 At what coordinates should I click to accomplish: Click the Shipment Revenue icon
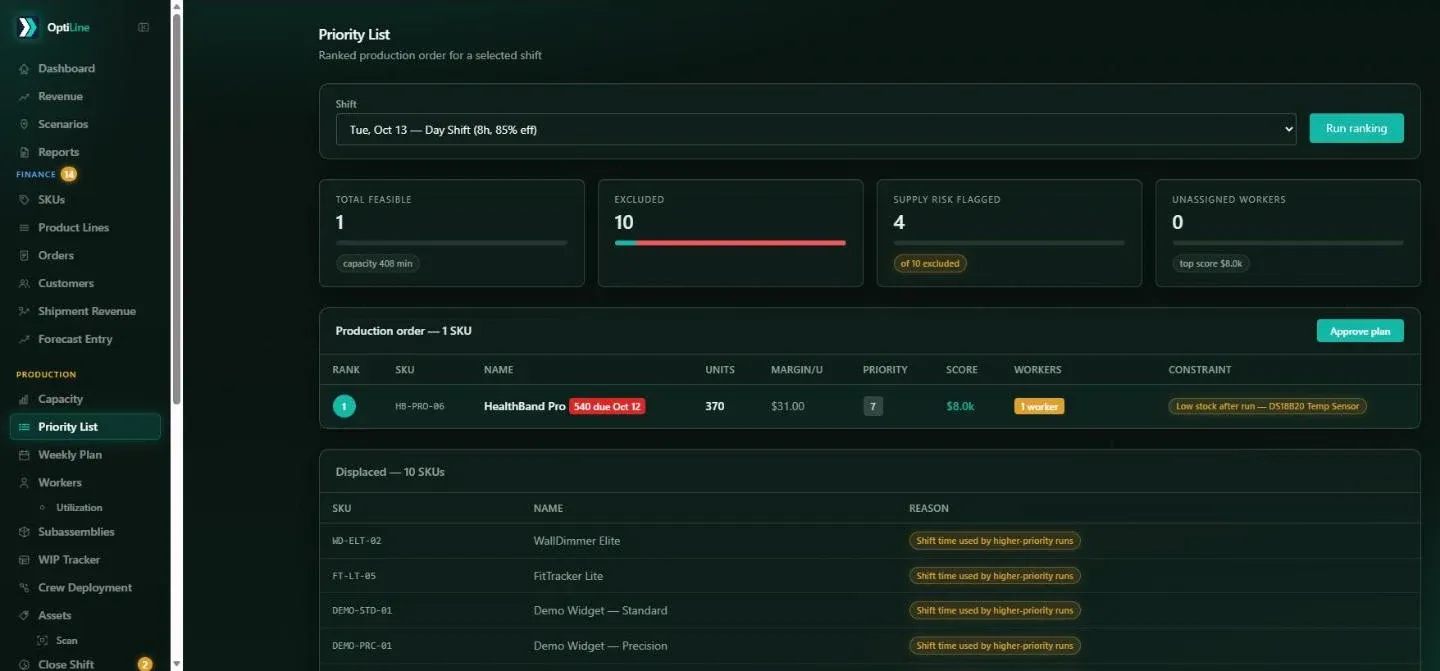click(24, 312)
